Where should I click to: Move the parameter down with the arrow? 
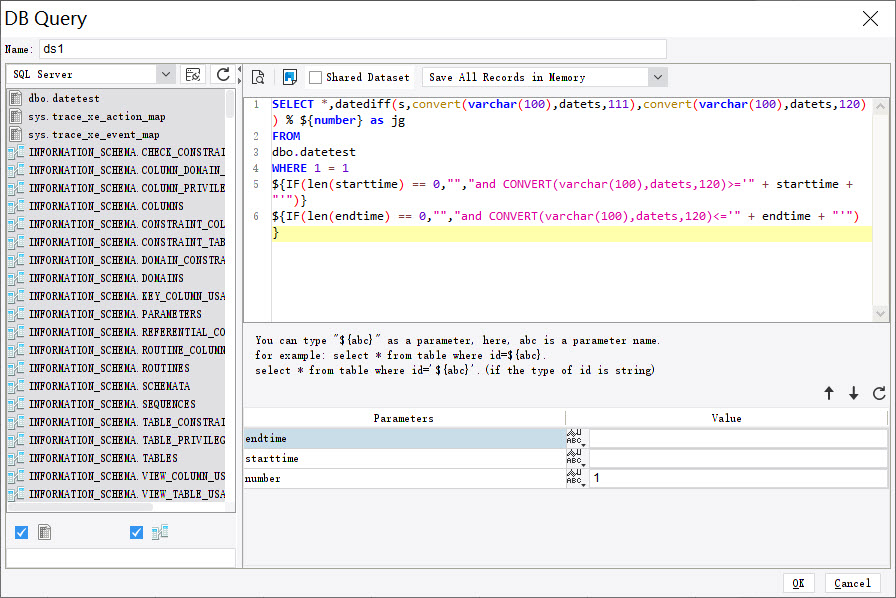853,394
